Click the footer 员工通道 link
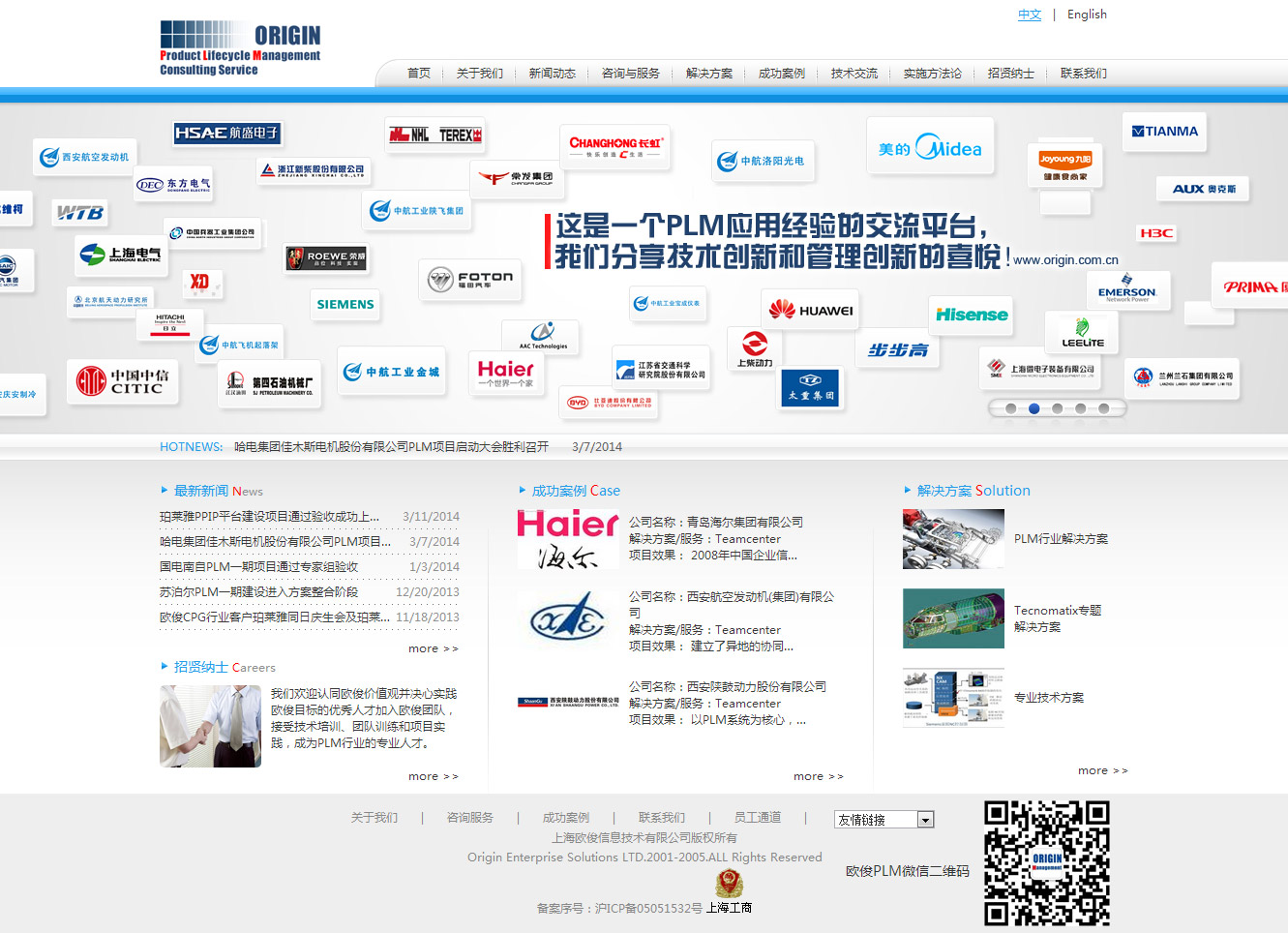The image size is (1288, 933). point(758,818)
